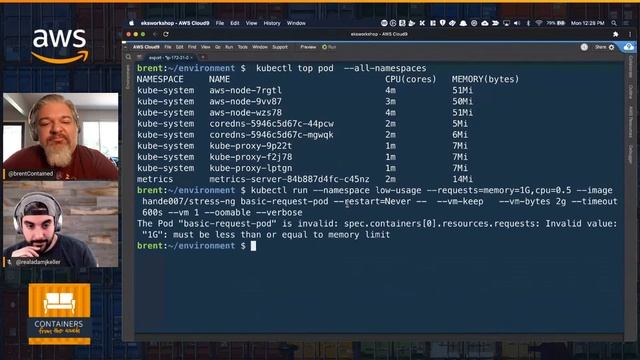This screenshot has width=640, height=360.
Task: Open the Tools menu in Cloud9
Action: [x=242, y=47]
